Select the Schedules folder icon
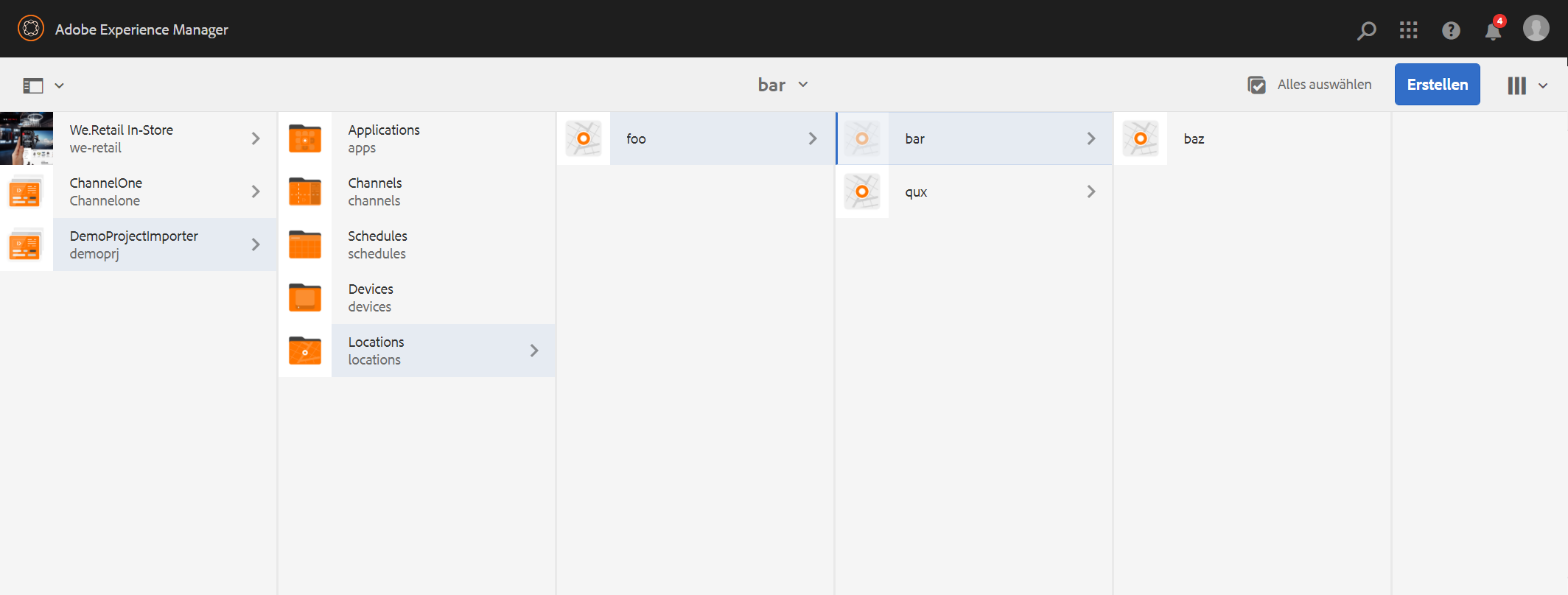1568x595 pixels. click(x=305, y=244)
